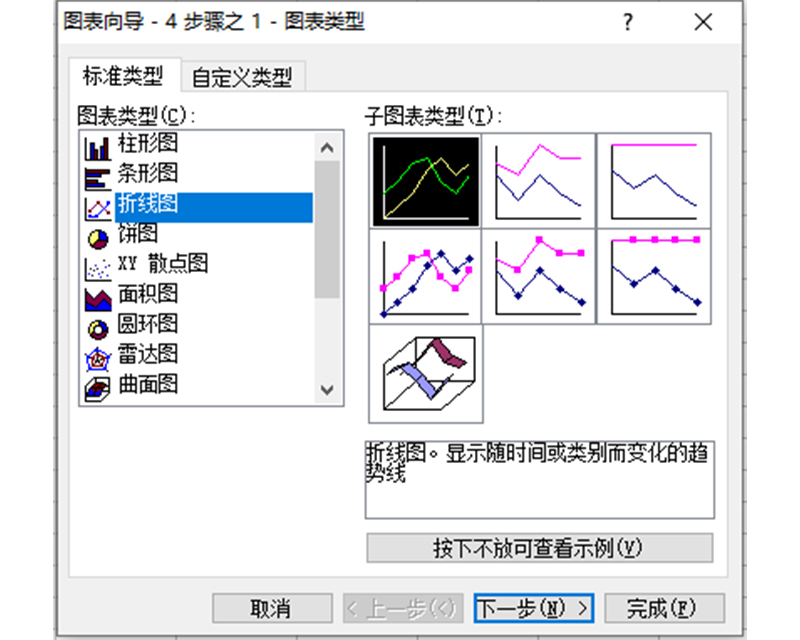Viewport: 800px width, 640px height.
Task: Pick 100% stacked line with markers
Action: coord(654,277)
